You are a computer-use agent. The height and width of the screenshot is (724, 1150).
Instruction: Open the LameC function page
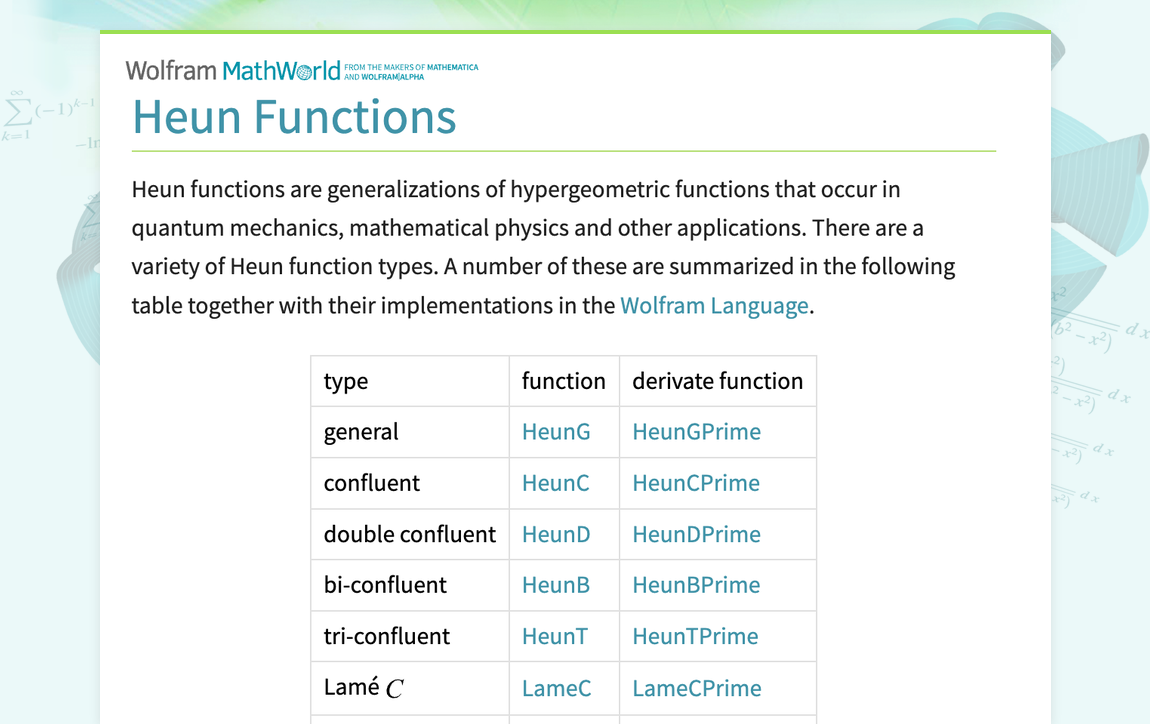[x=556, y=688]
